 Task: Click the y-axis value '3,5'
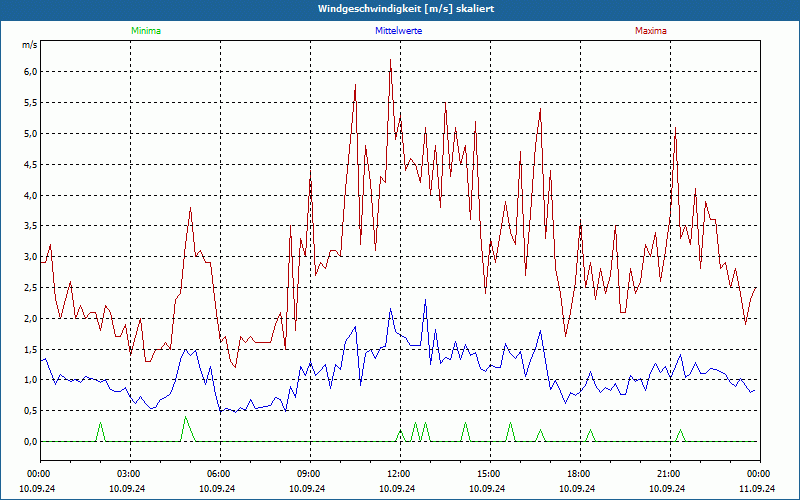(31, 226)
